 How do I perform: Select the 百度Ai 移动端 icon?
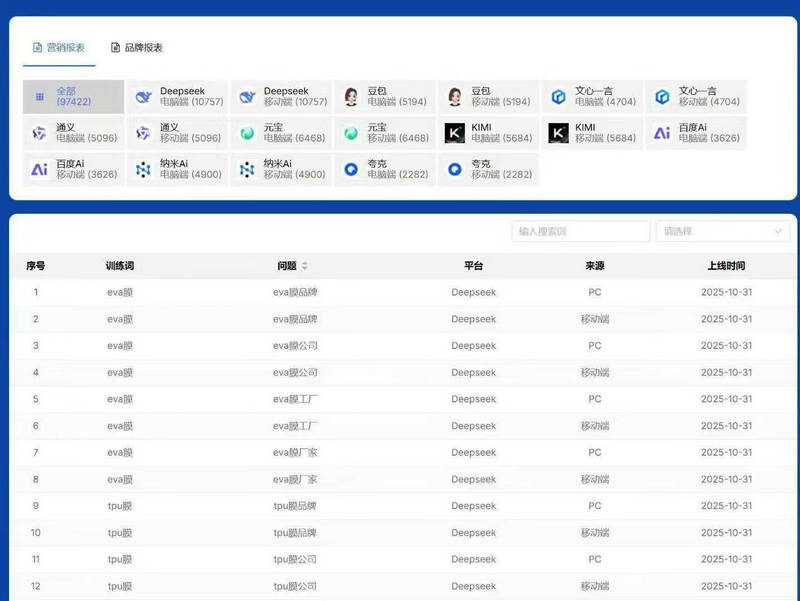[x=40, y=170]
